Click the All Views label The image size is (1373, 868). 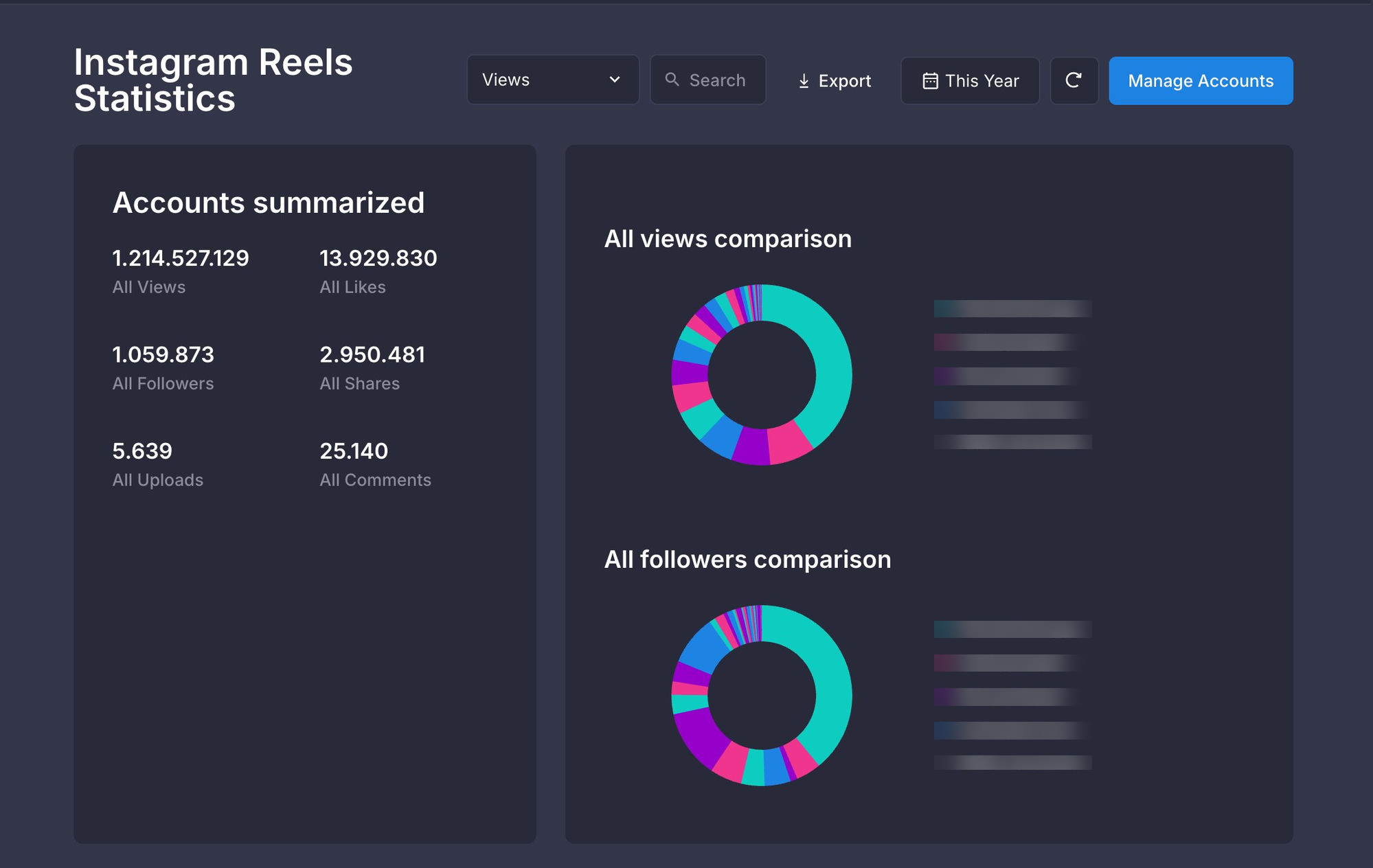coord(149,287)
